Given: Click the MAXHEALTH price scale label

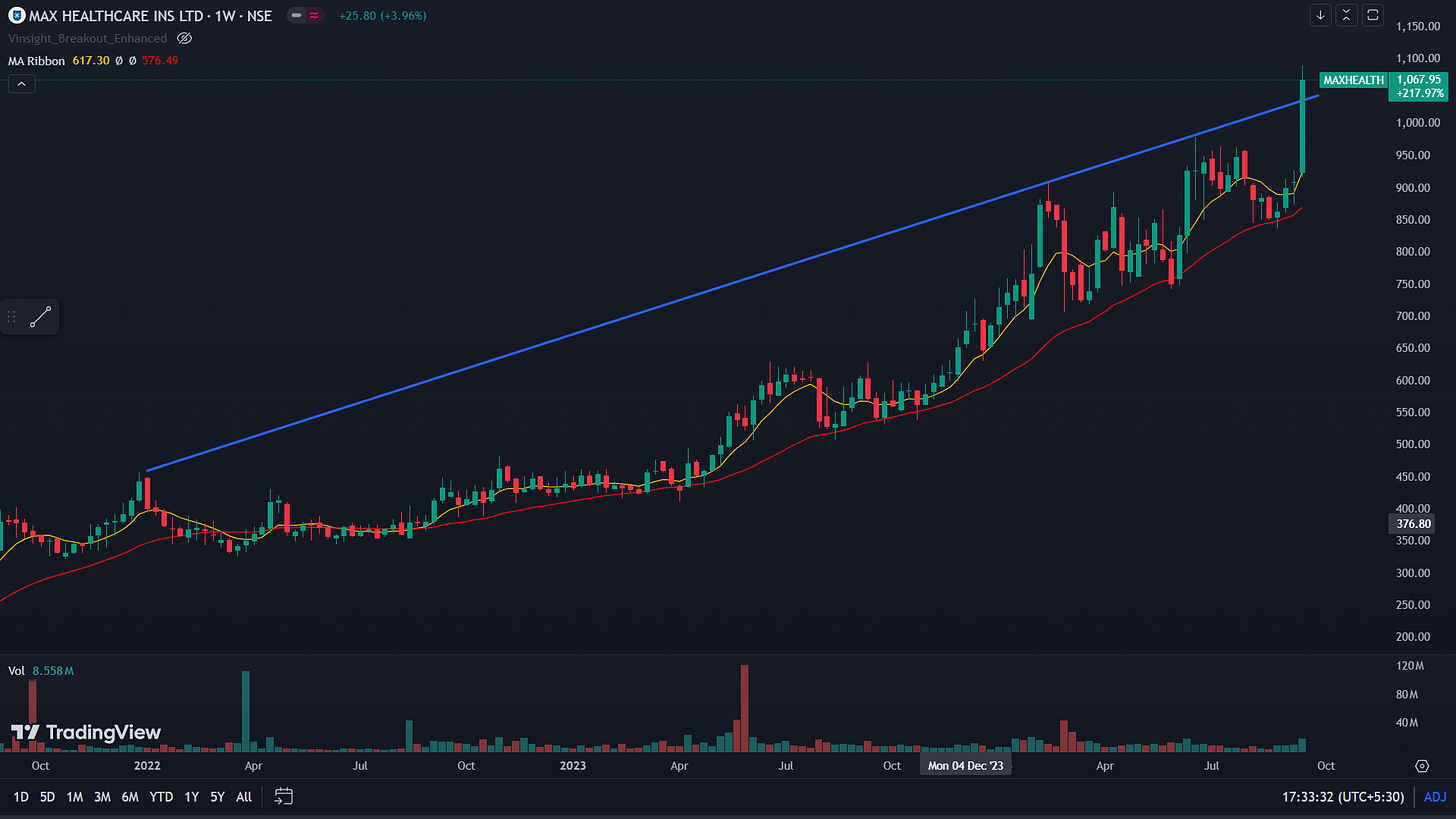Looking at the screenshot, I should [1353, 79].
